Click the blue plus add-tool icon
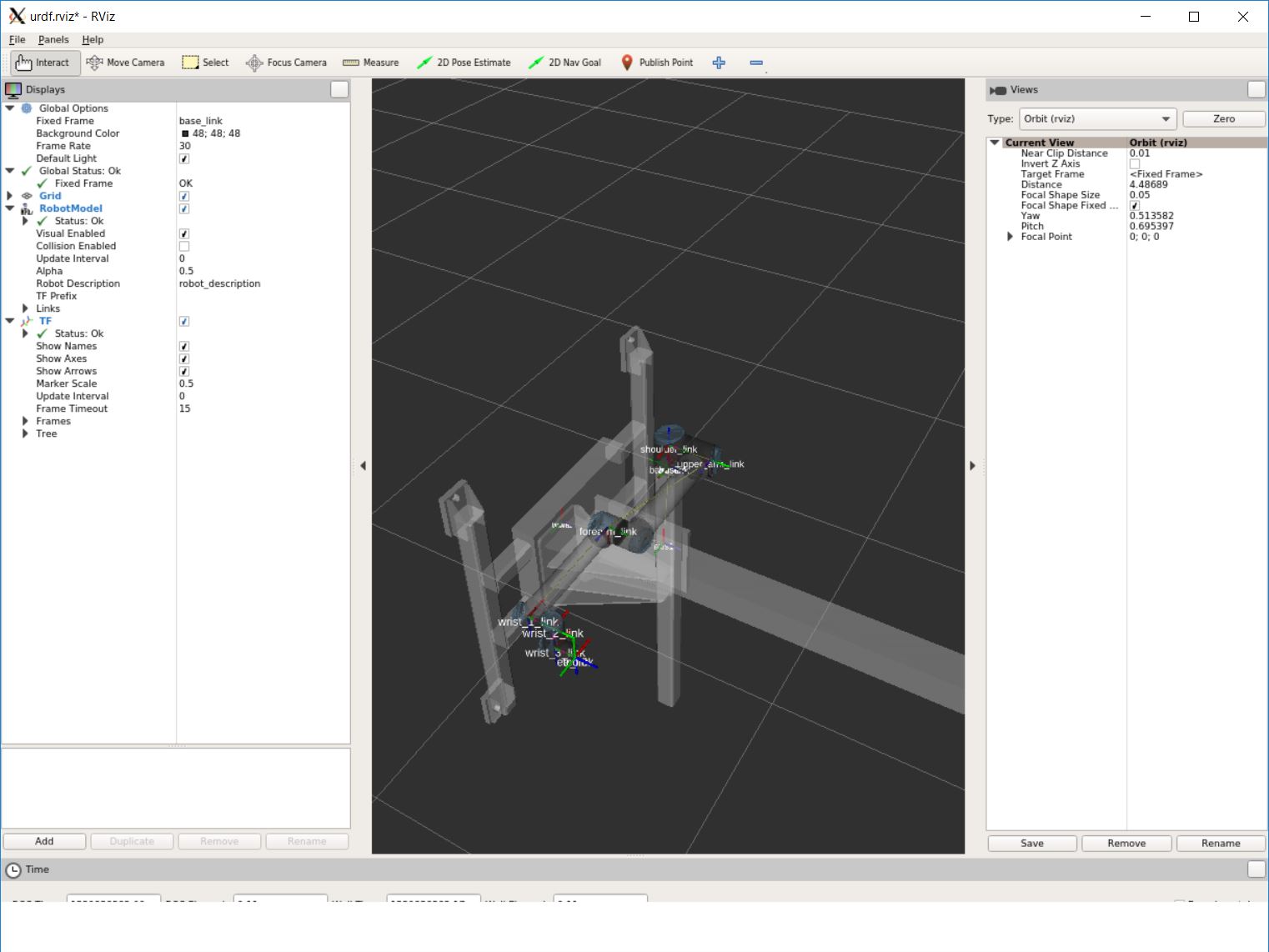The height and width of the screenshot is (952, 1269). (719, 63)
